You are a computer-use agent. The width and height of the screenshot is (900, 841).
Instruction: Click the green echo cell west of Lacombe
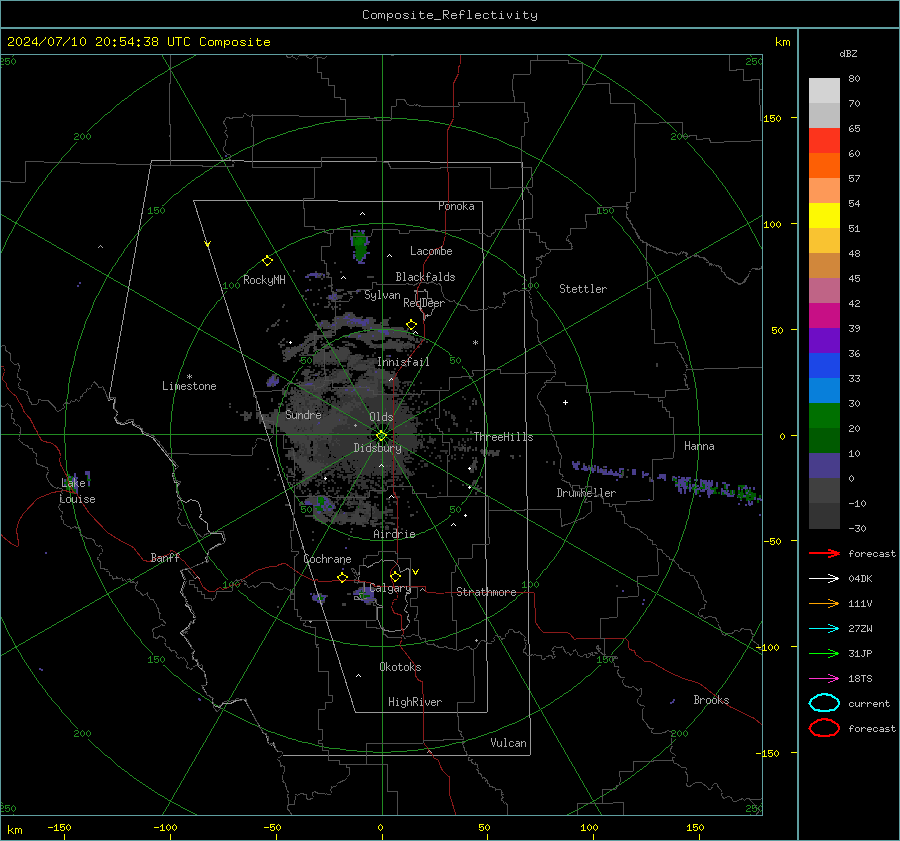click(x=360, y=246)
